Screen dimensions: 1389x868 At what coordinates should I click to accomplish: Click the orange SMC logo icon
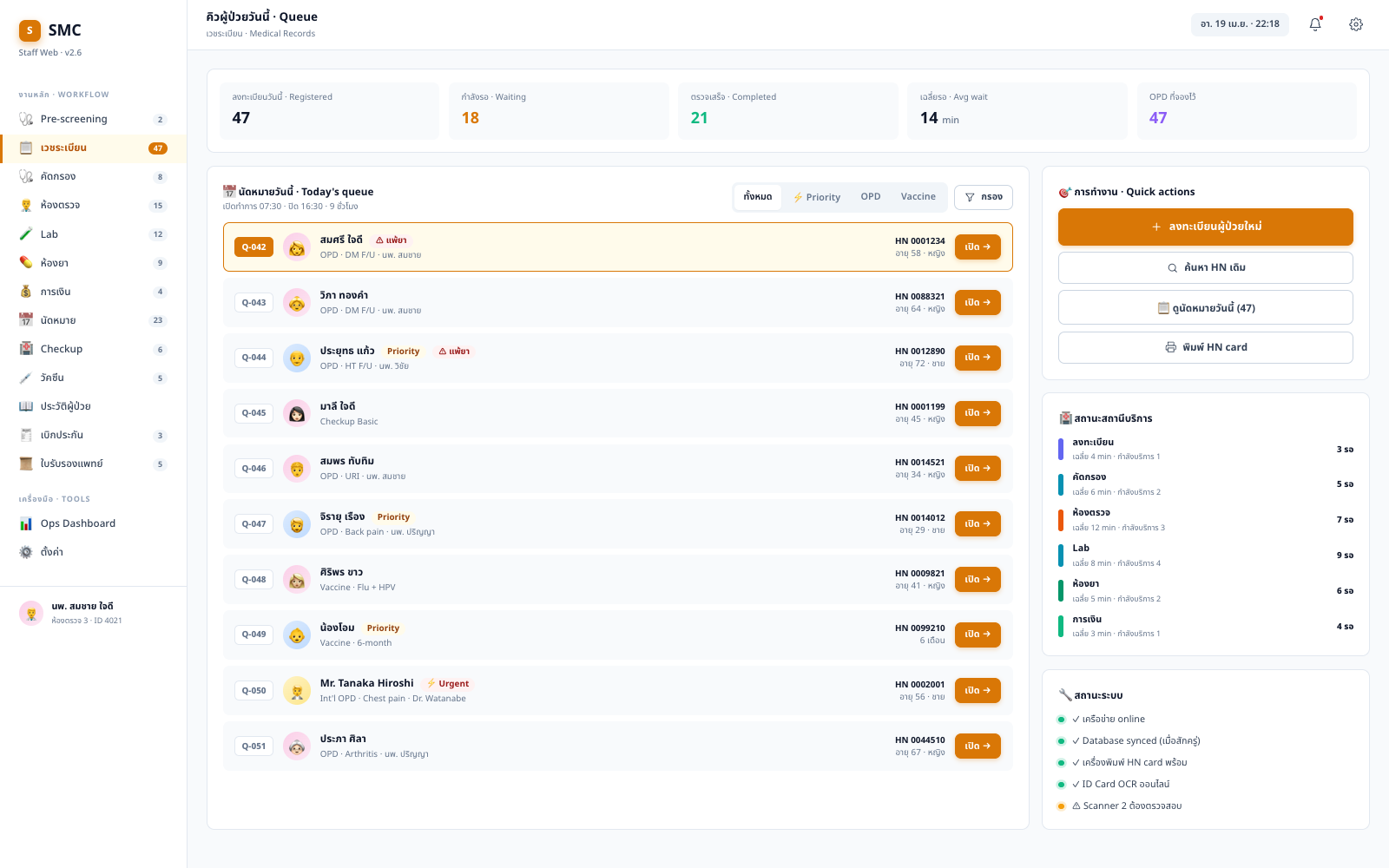tap(30, 30)
